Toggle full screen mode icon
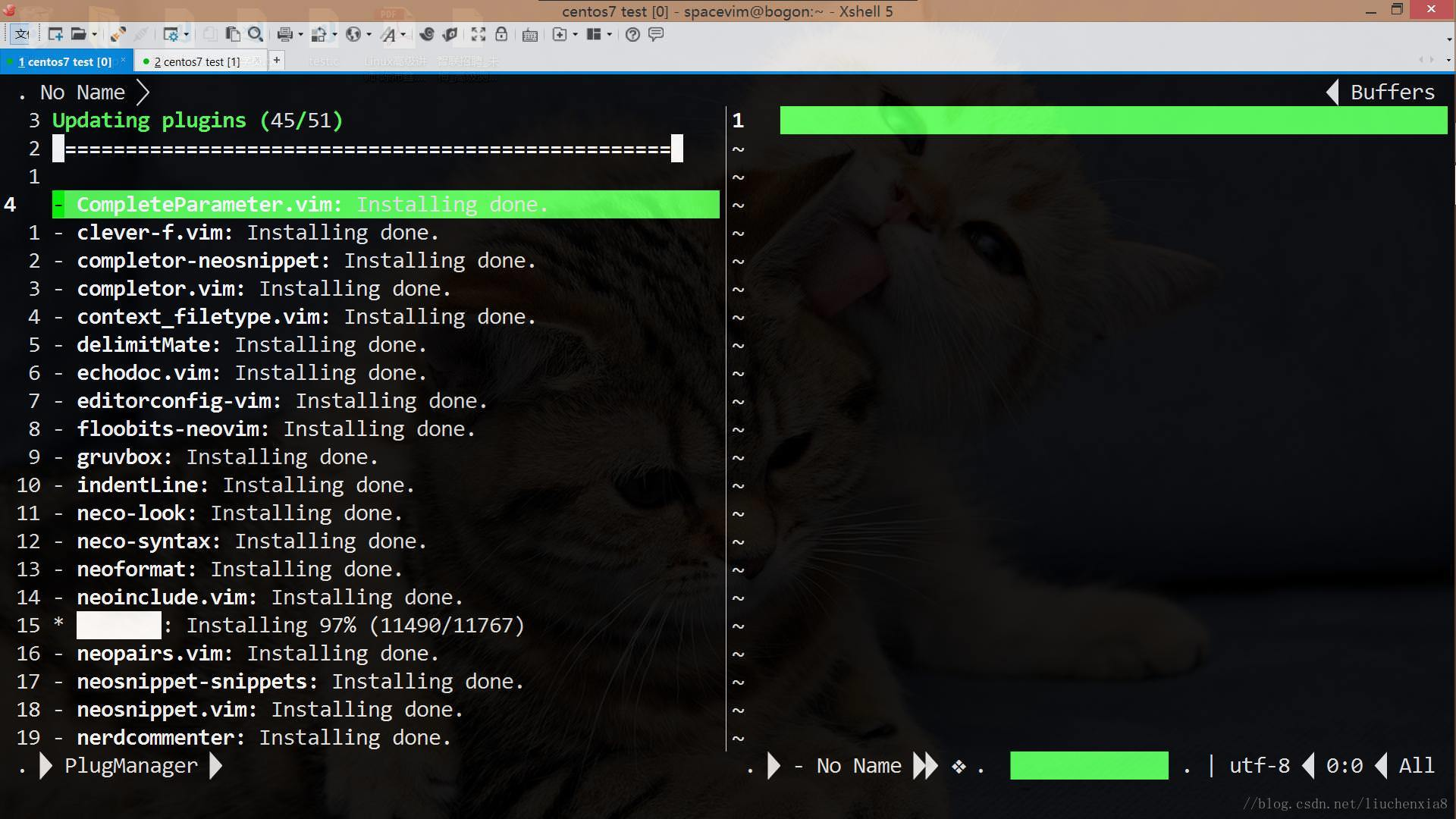 [478, 34]
